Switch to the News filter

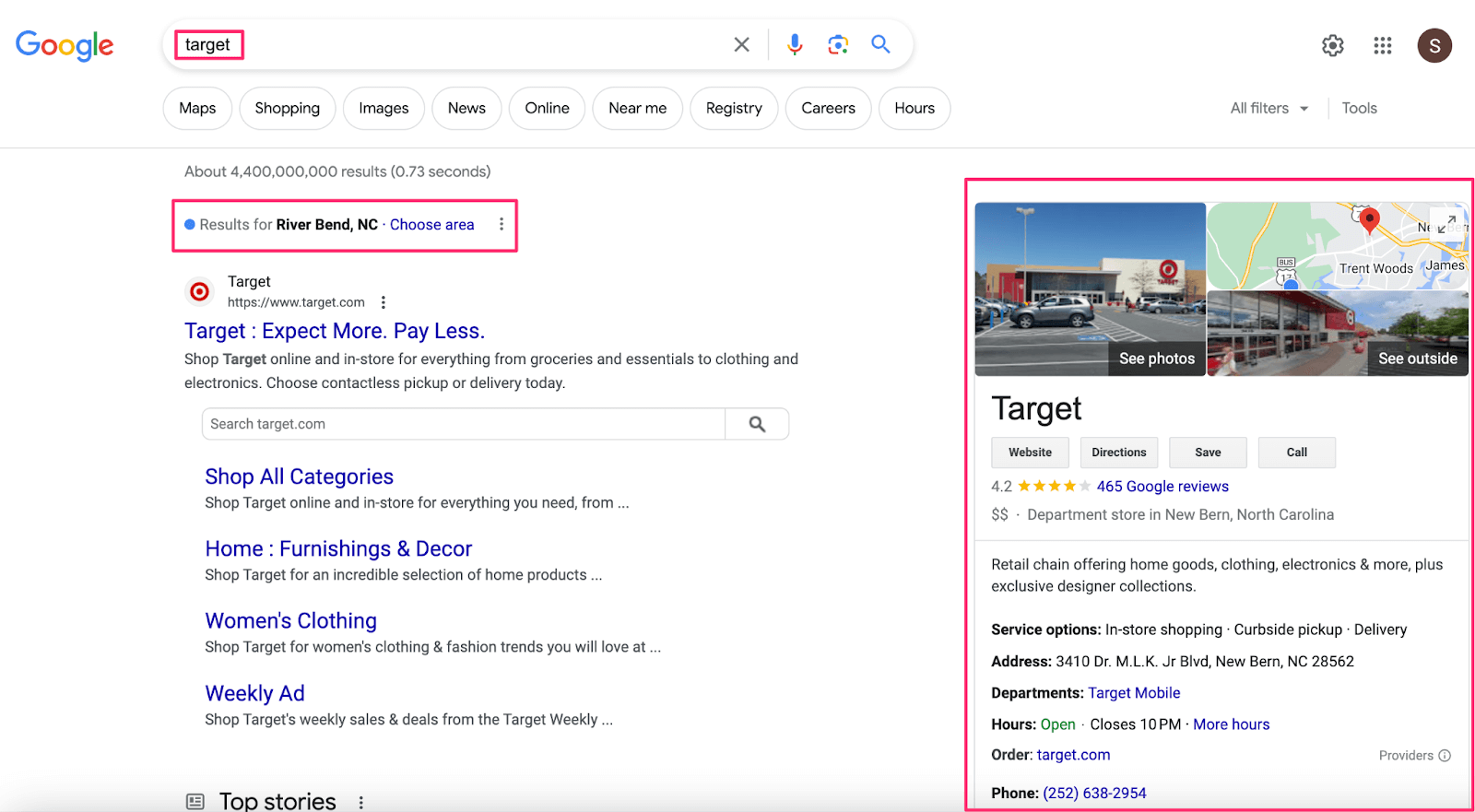click(466, 108)
